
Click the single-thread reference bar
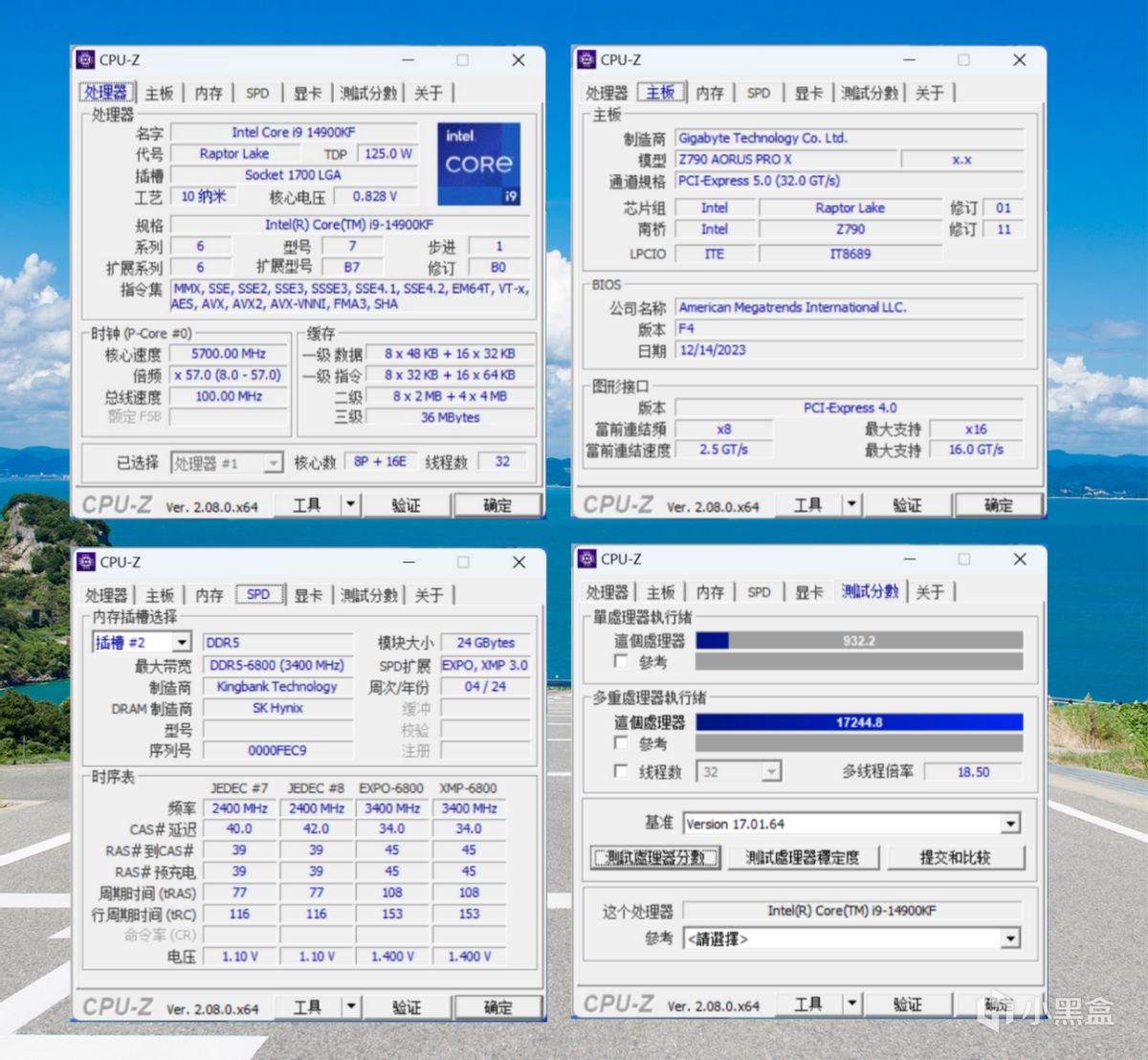(x=859, y=661)
